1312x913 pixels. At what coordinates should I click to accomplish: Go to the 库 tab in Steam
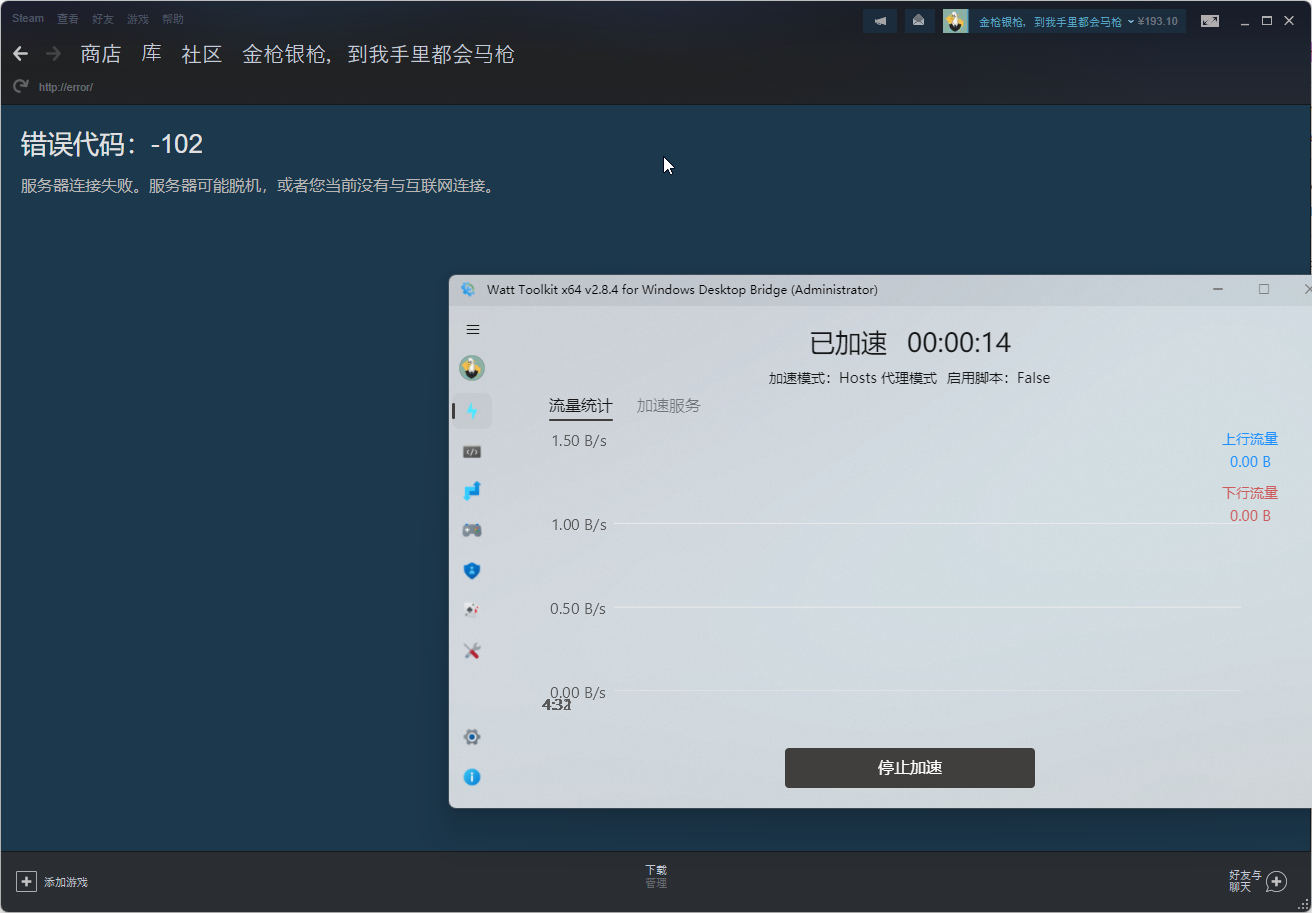[x=151, y=54]
